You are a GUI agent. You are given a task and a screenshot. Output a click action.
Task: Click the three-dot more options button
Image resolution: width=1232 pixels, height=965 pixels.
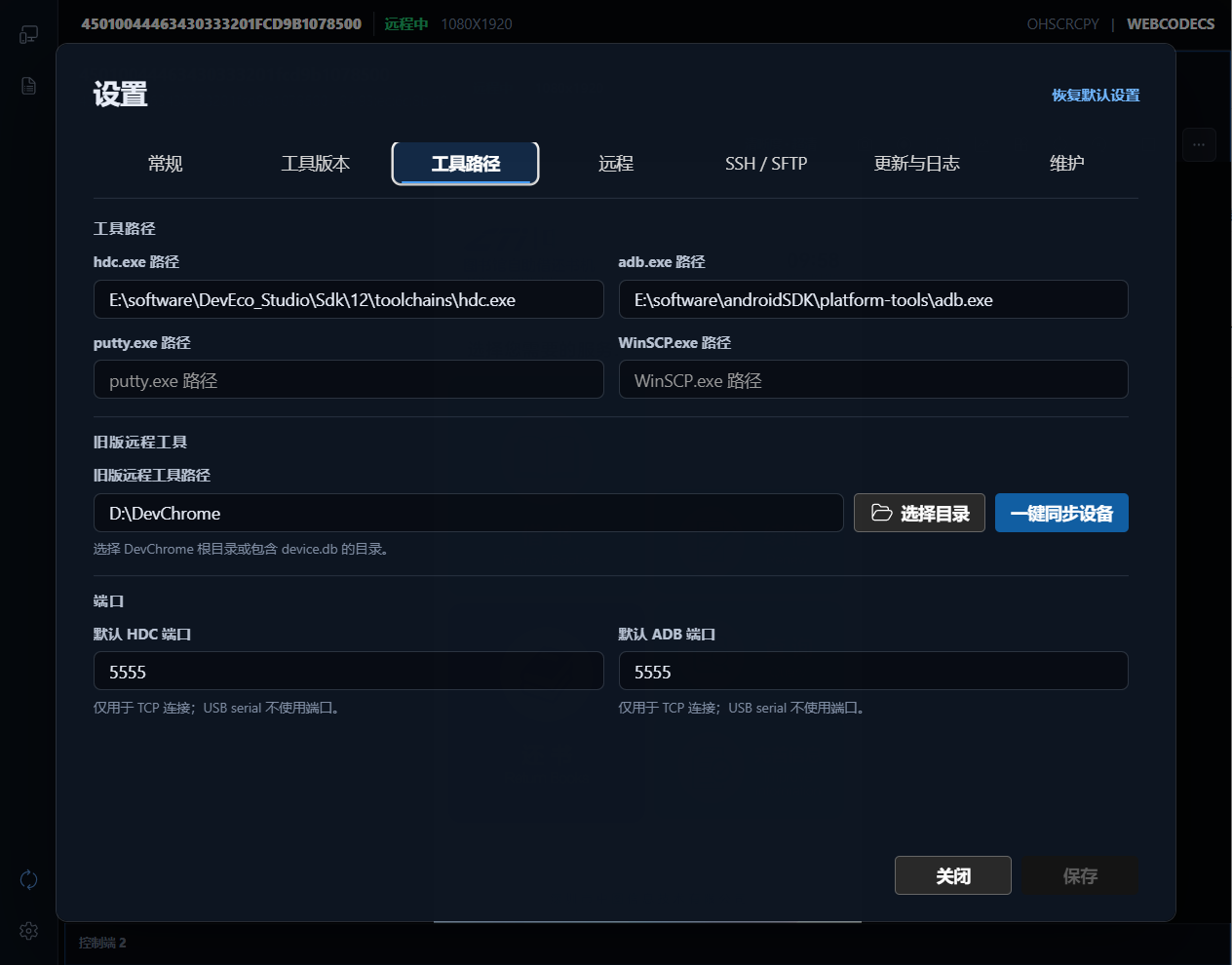pyautogui.click(x=1199, y=145)
